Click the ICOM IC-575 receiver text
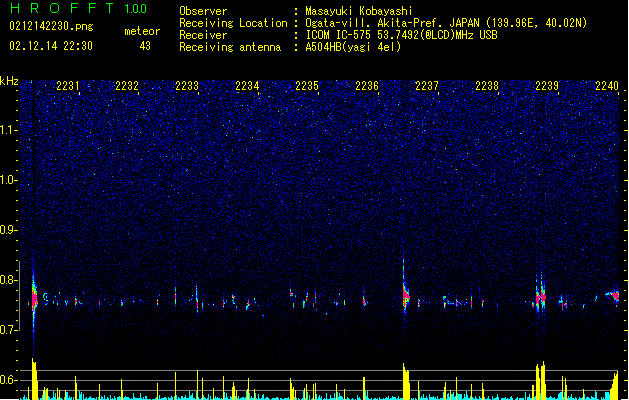Screen dimensions: 629x400 [x=401, y=35]
